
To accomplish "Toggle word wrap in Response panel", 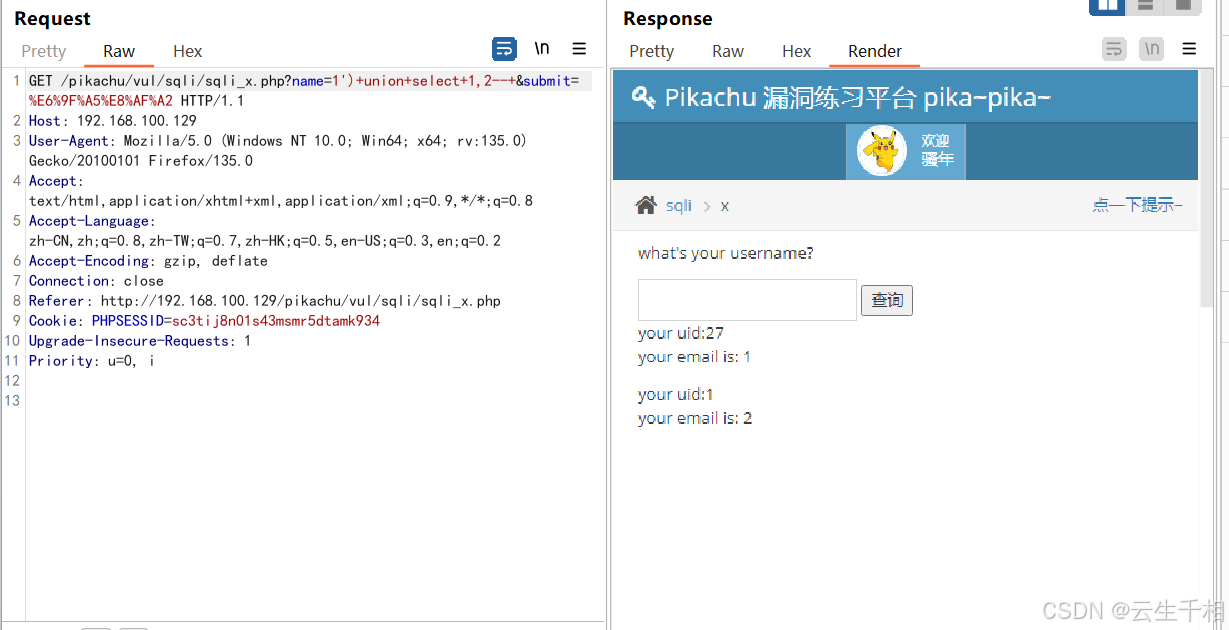I will click(x=1114, y=49).
